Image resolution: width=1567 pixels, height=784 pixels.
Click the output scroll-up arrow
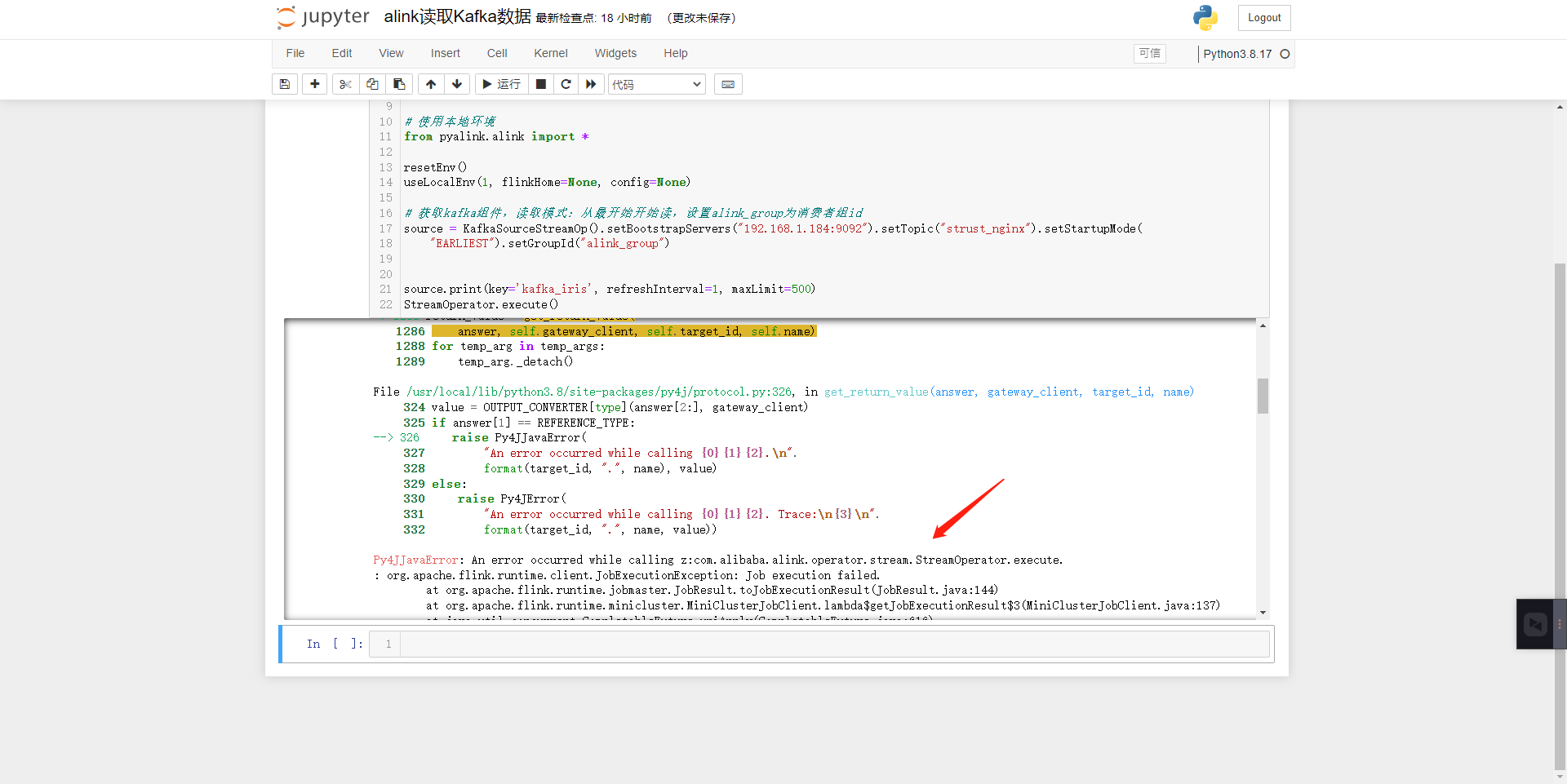(1263, 326)
